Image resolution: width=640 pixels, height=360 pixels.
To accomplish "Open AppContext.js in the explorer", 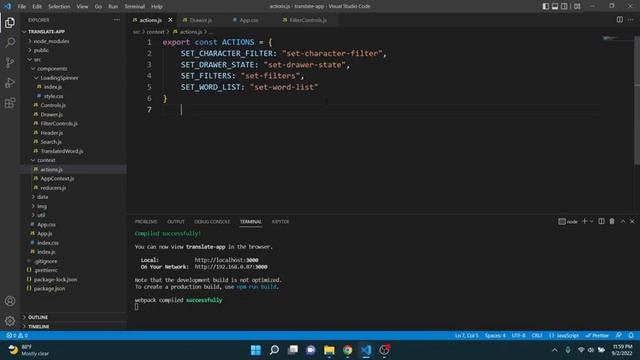I will (57, 179).
